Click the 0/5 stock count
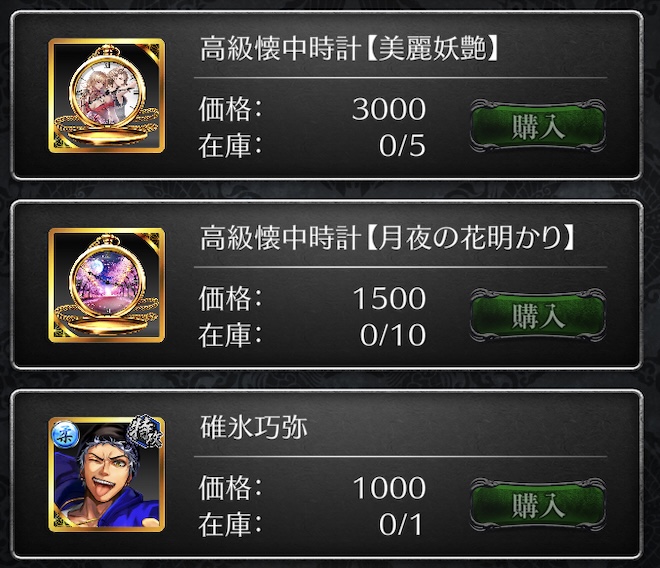This screenshot has height=568, width=660. pos(402,146)
